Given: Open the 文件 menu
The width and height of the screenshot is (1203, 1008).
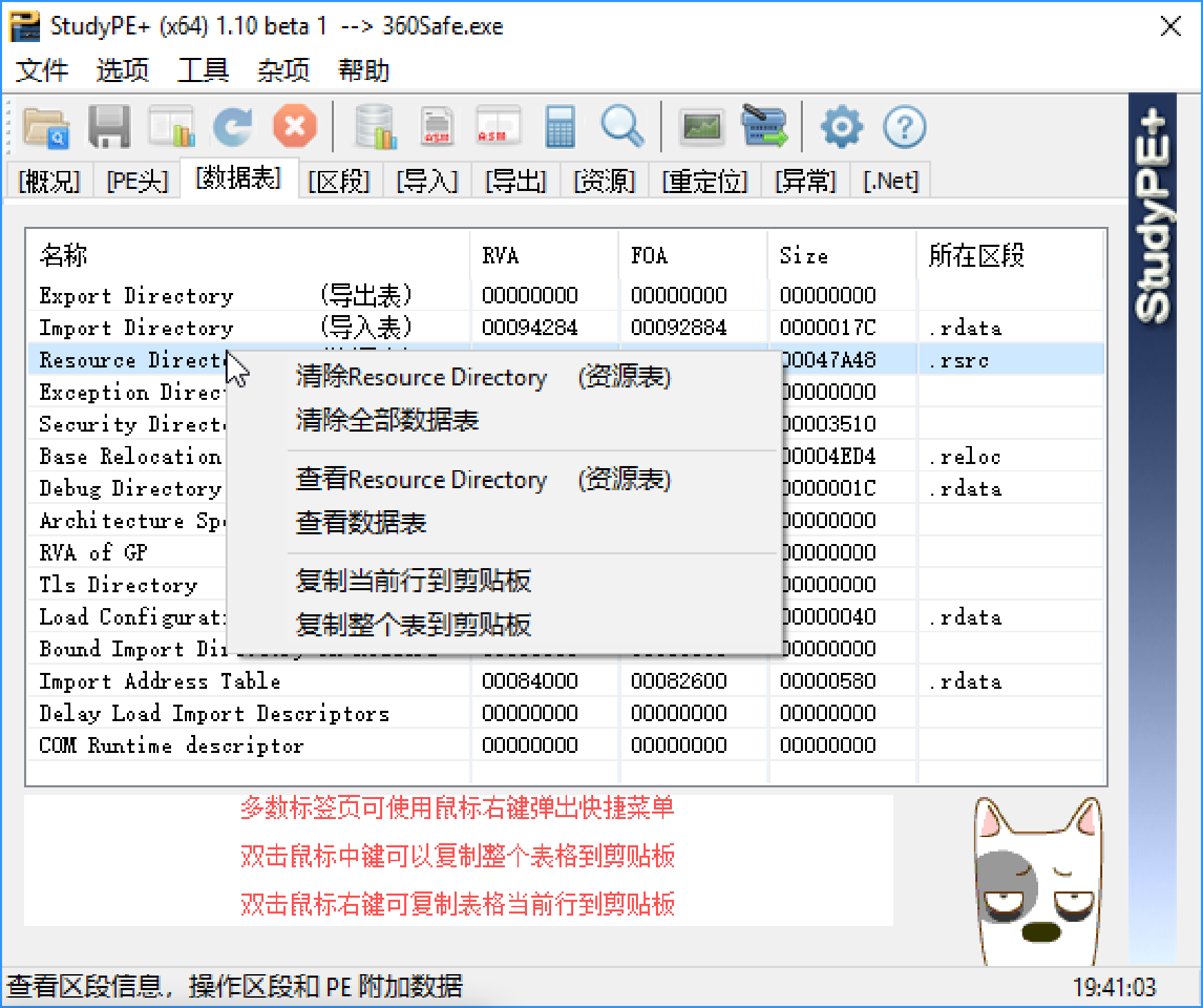Looking at the screenshot, I should point(42,70).
